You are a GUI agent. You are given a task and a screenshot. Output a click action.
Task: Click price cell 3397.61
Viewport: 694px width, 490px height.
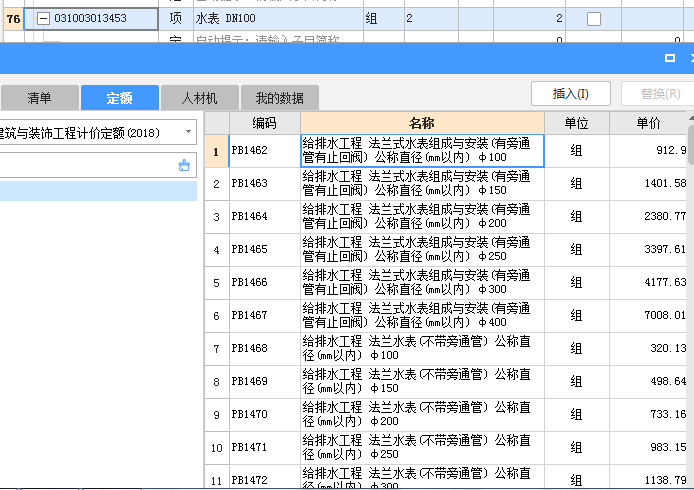point(648,250)
